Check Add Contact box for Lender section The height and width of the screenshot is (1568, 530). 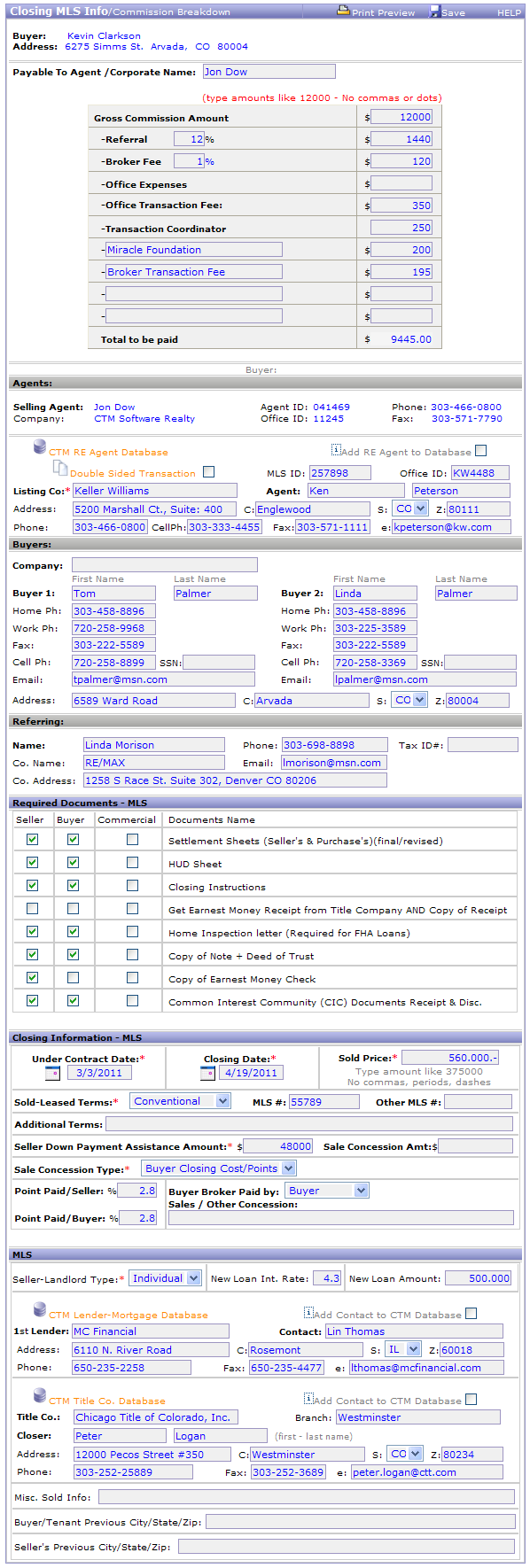click(471, 1314)
